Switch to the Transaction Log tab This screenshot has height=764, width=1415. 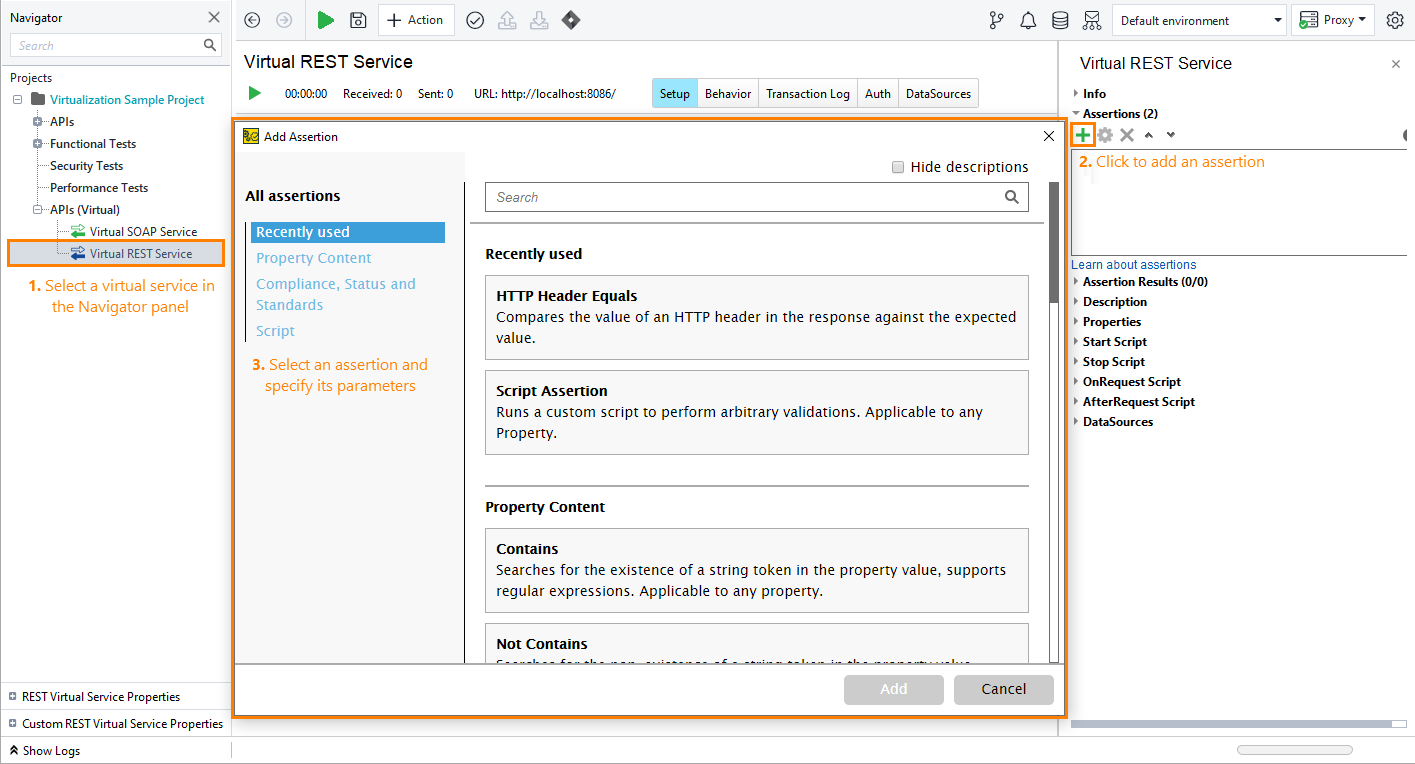(x=807, y=93)
